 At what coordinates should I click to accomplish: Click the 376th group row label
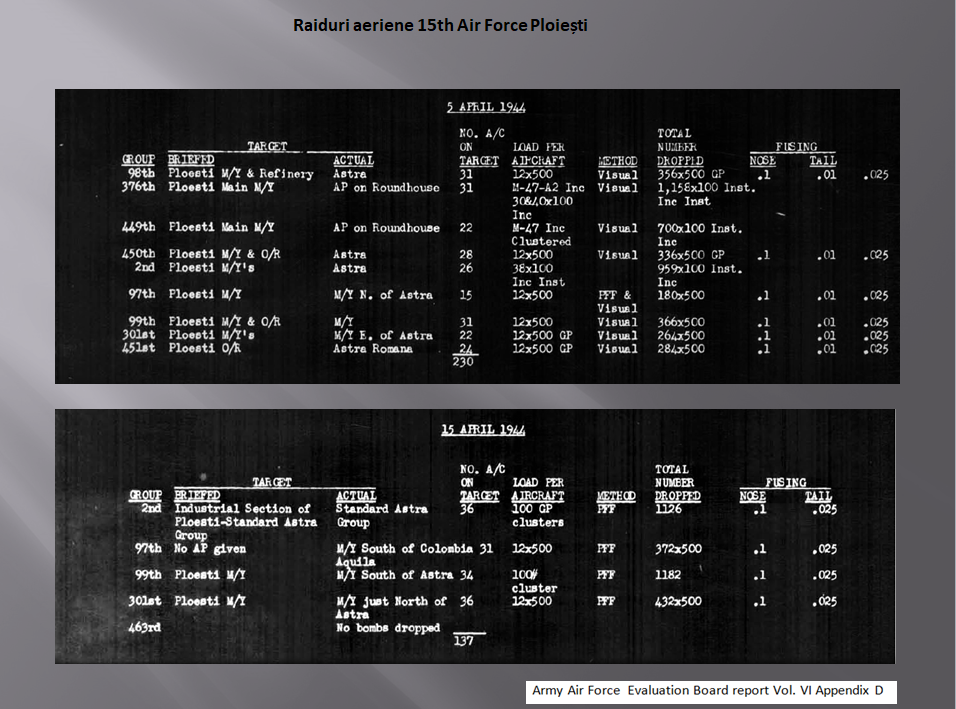[138, 187]
